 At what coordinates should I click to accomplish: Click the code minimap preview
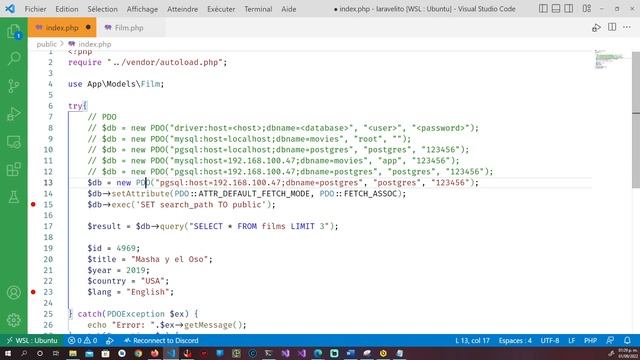coord(609,60)
